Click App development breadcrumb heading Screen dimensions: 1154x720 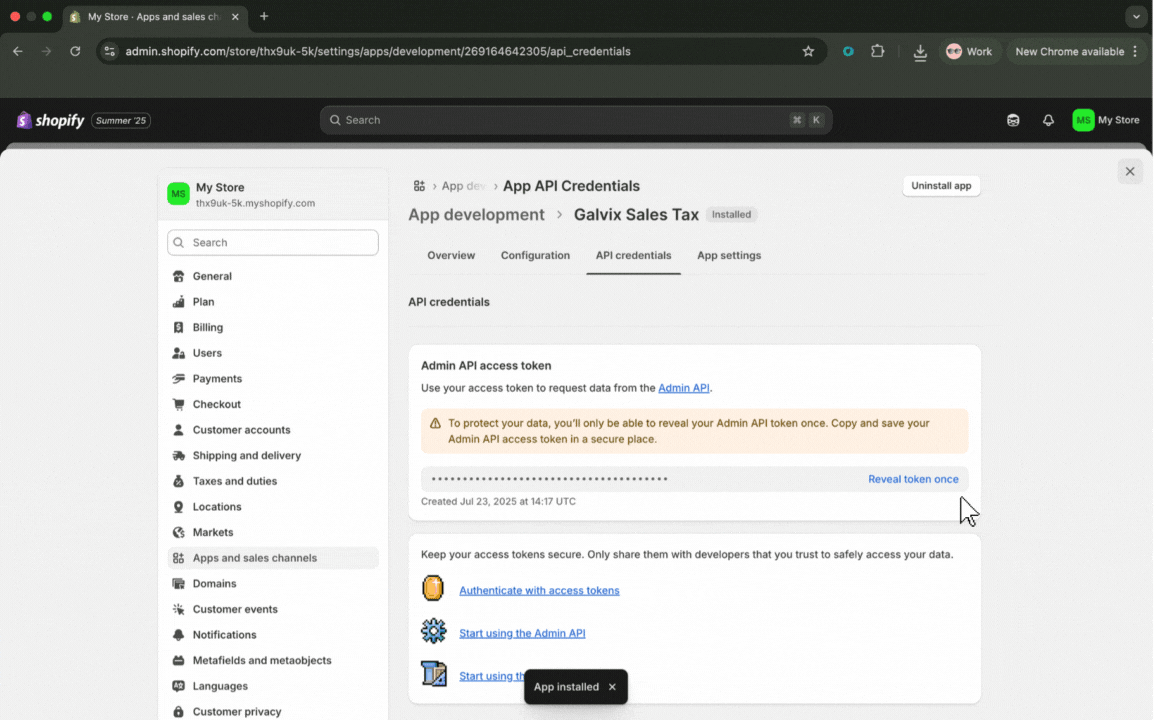(476, 215)
